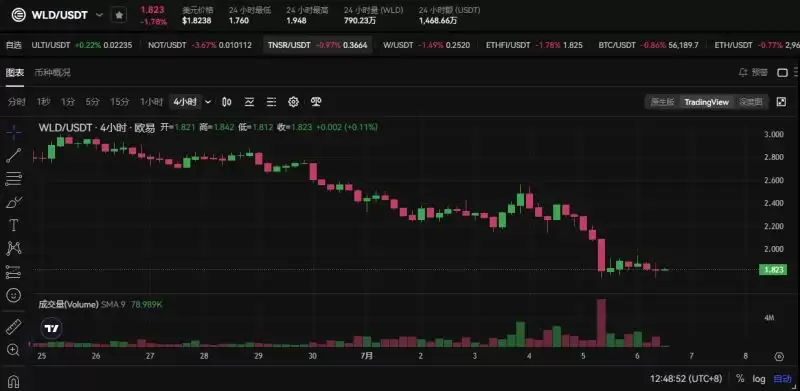
Task: Select the crosshair cursor tool
Action: point(14,133)
